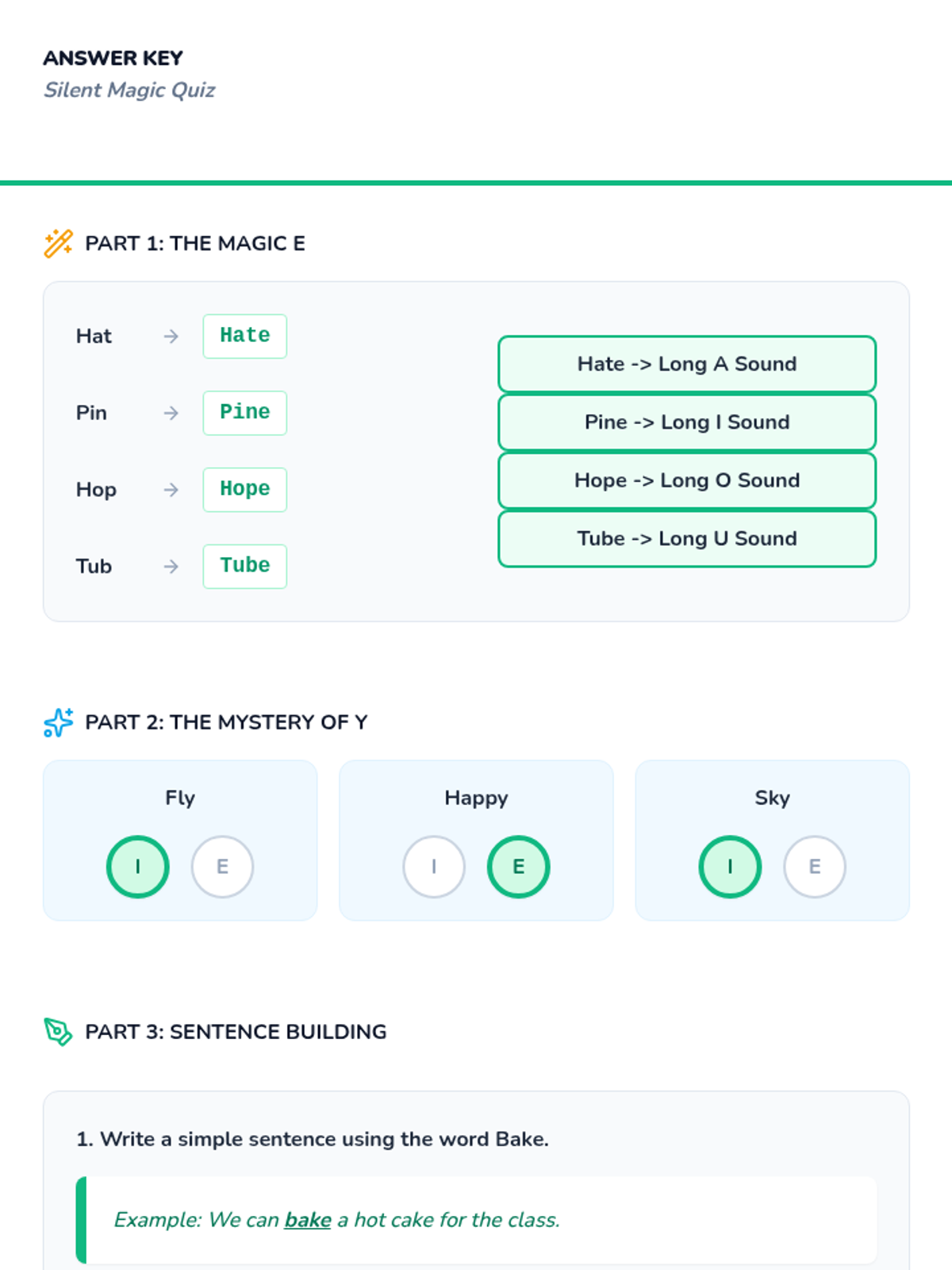Select the I option under Fly
This screenshot has width=952, height=1270.
[138, 867]
